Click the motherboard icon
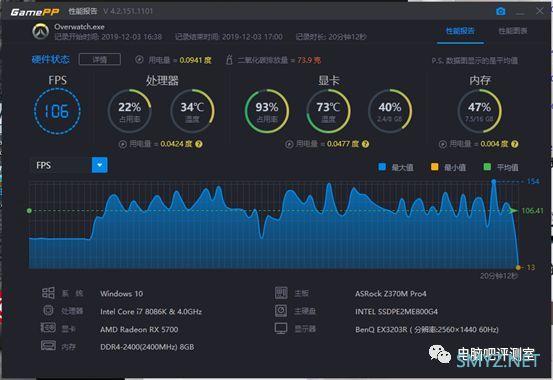Screen dimensions: 553x380 tap(281, 293)
